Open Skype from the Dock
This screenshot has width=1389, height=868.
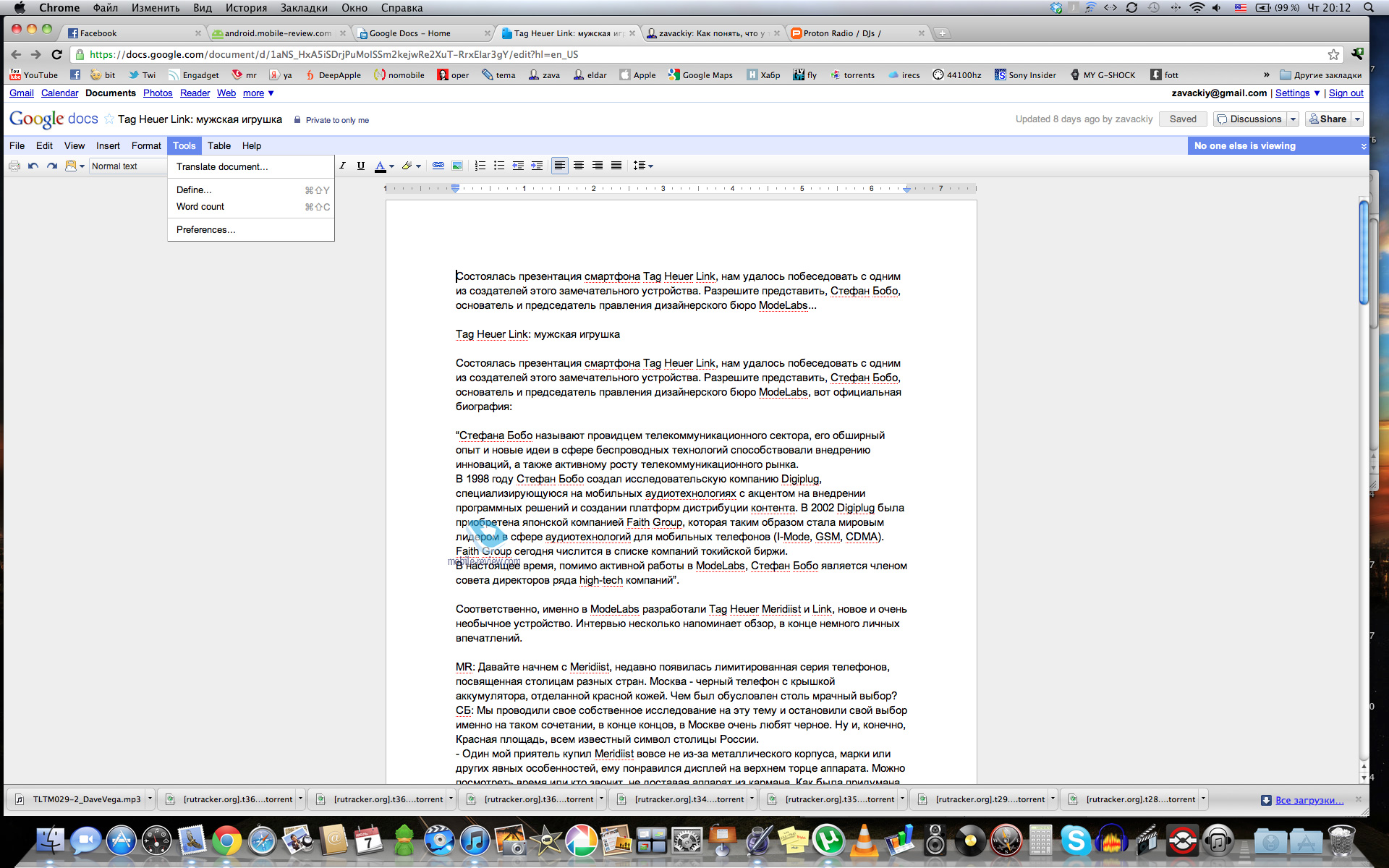[x=1075, y=841]
